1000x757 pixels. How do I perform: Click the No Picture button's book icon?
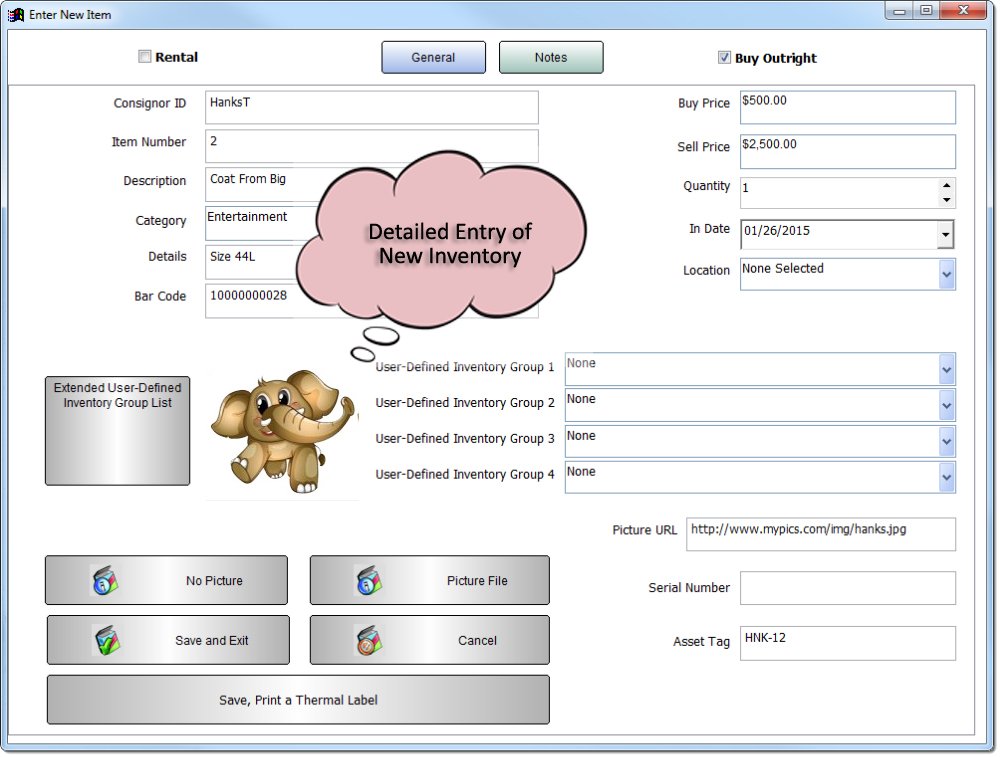pos(105,580)
